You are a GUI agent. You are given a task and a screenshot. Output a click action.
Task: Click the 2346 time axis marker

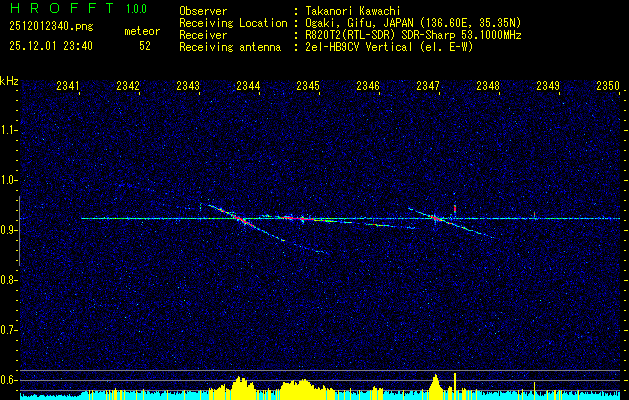[x=368, y=85]
